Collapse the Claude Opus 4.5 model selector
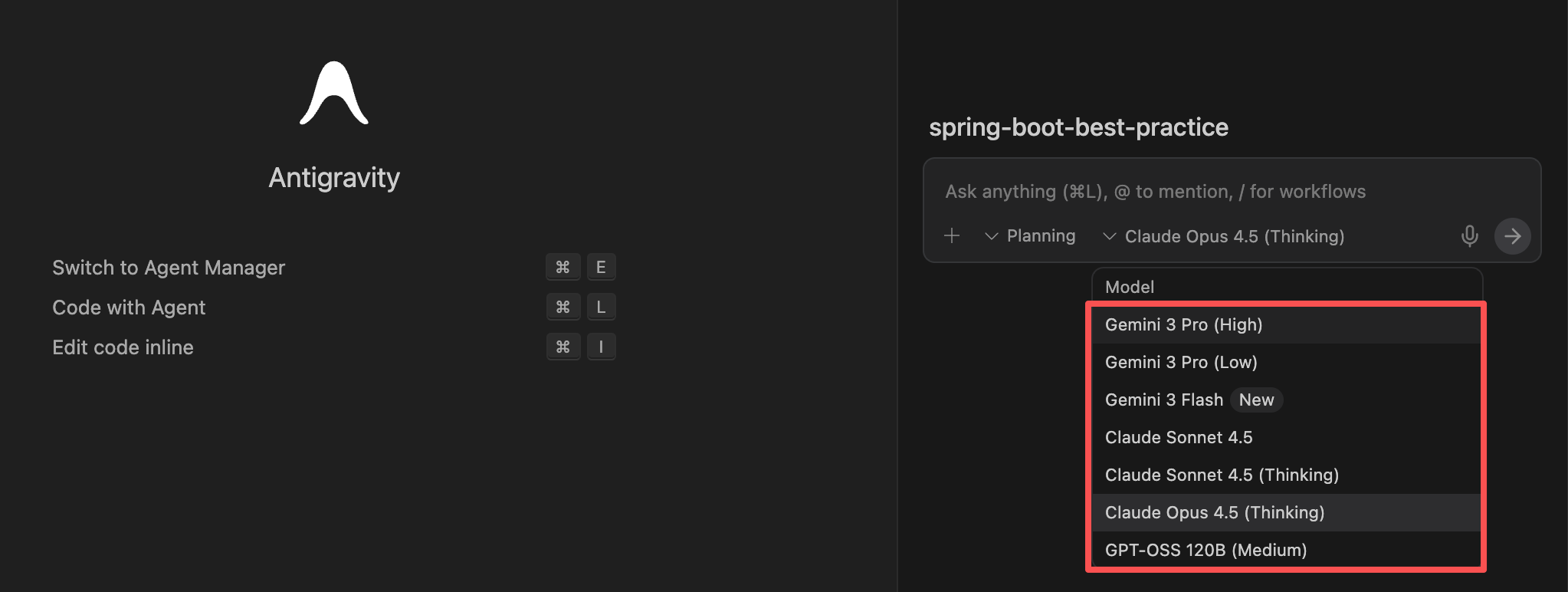1568x592 pixels. pos(1223,236)
